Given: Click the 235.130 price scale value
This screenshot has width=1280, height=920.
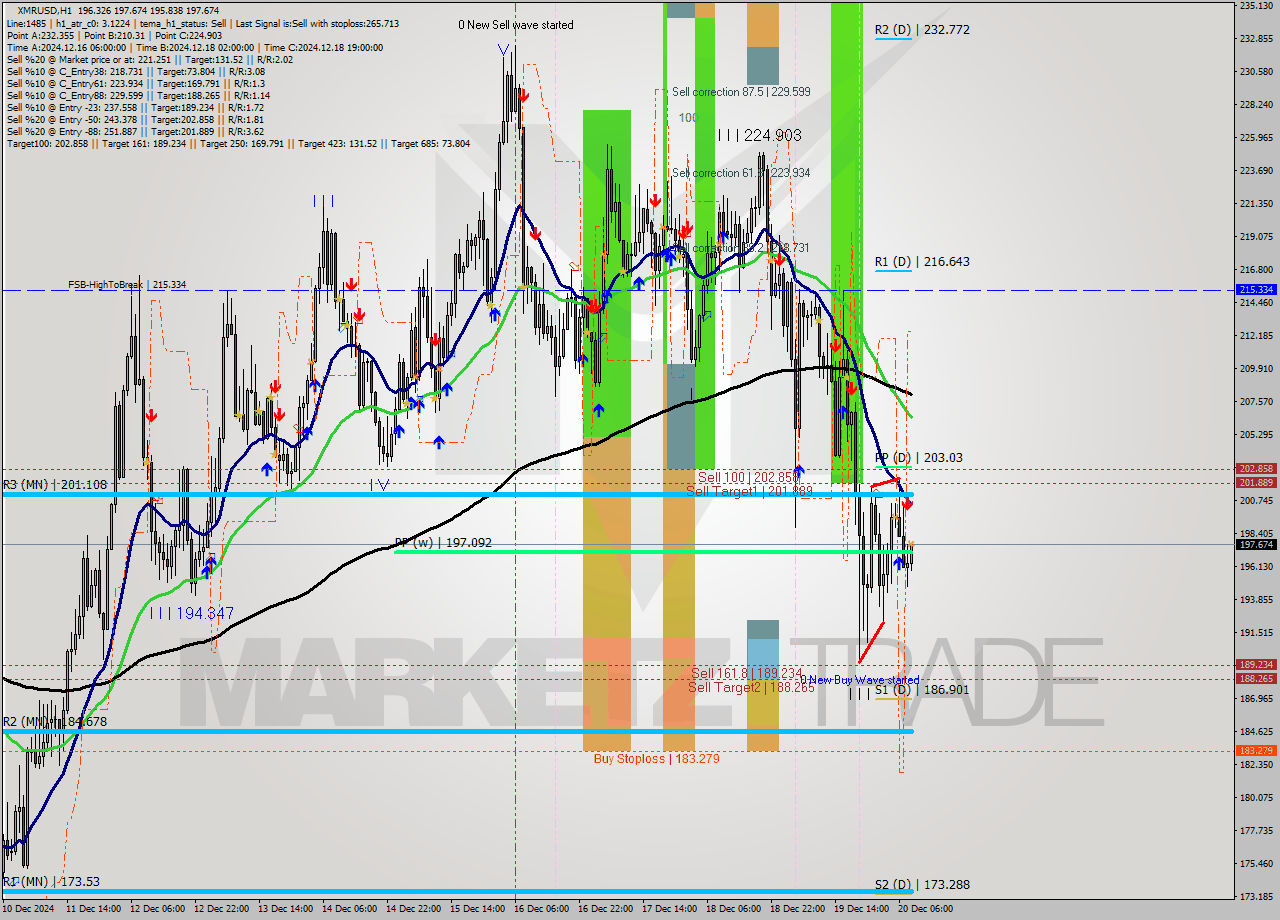Looking at the screenshot, I should 1256,6.
